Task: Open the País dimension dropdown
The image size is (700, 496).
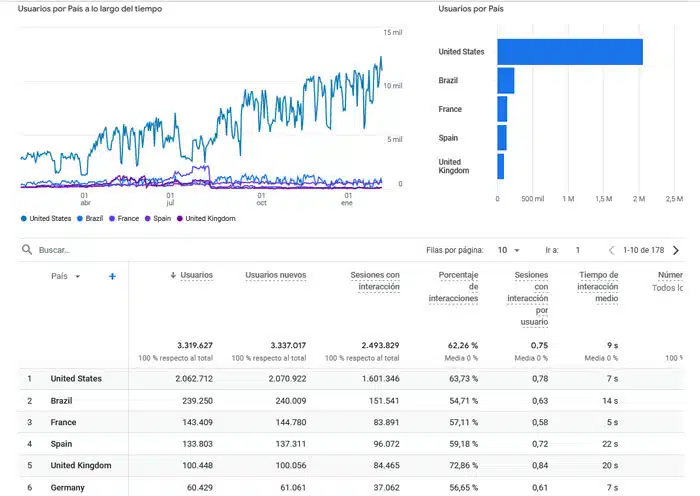Action: click(66, 276)
